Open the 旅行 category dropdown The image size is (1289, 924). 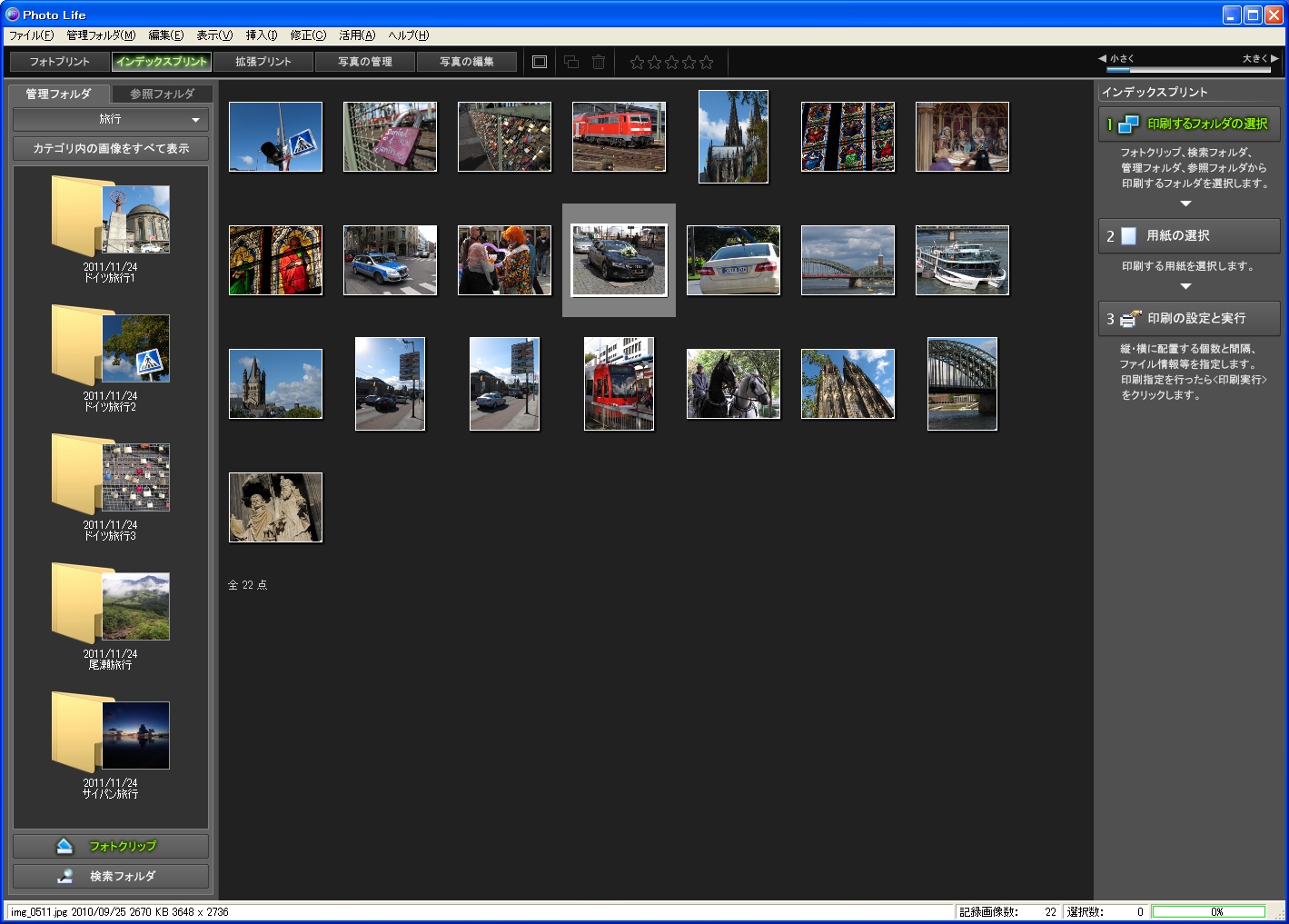point(110,119)
